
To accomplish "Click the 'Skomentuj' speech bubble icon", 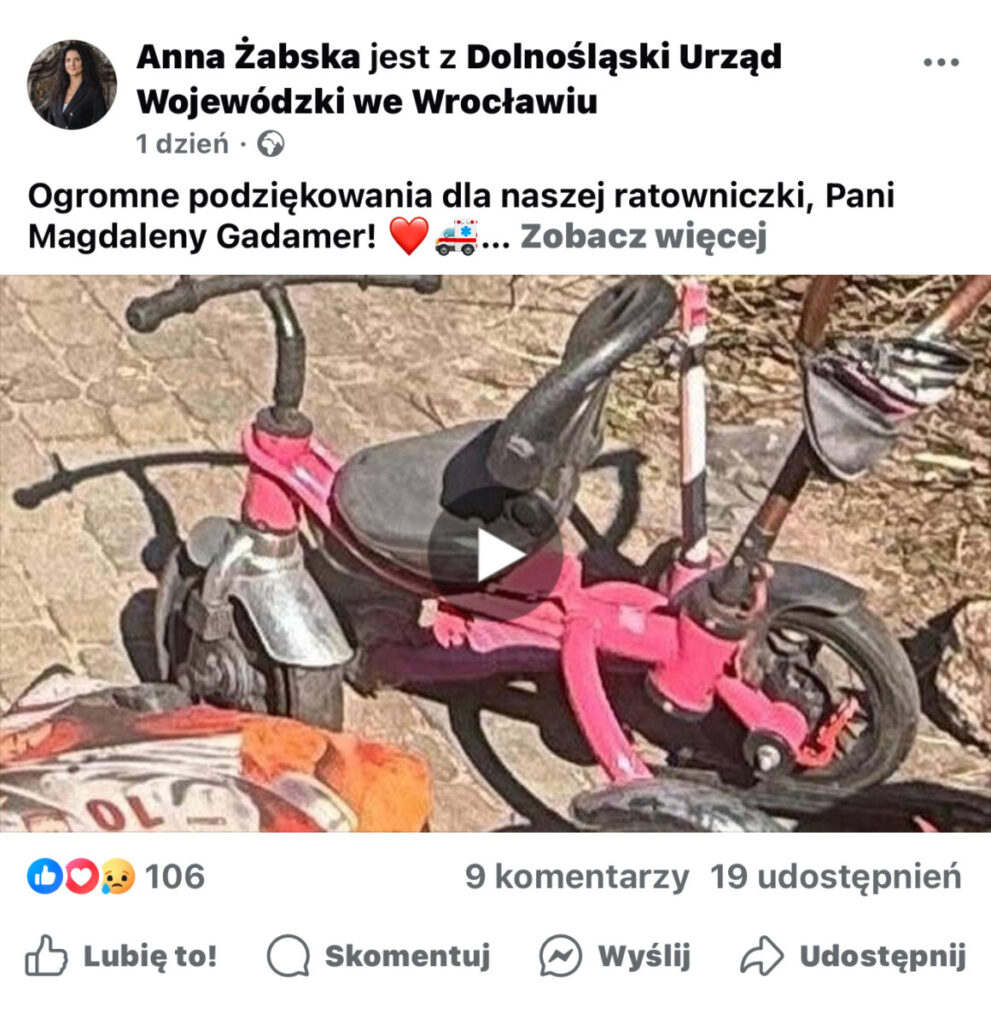I will pyautogui.click(x=288, y=956).
